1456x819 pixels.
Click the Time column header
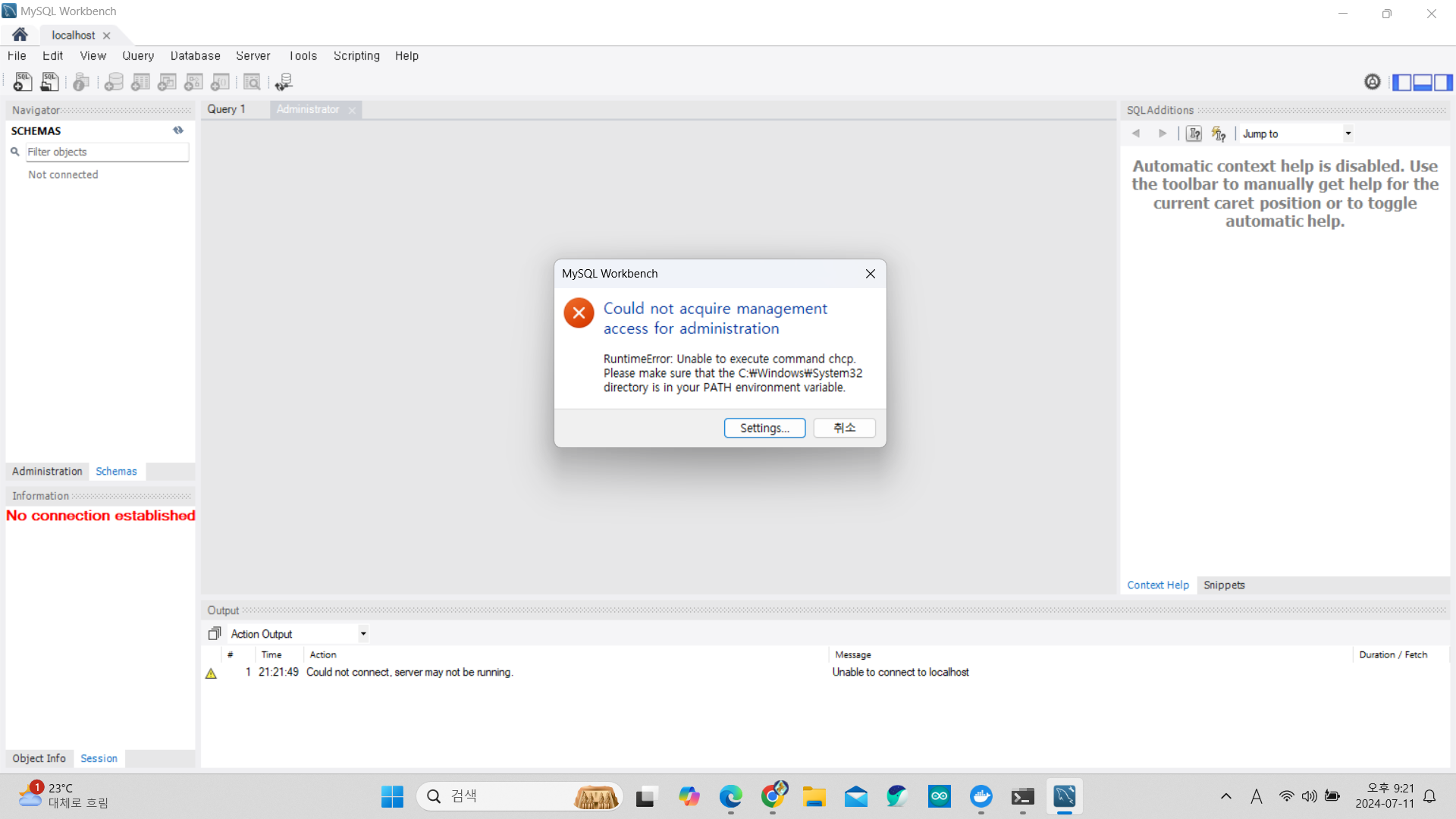[271, 654]
